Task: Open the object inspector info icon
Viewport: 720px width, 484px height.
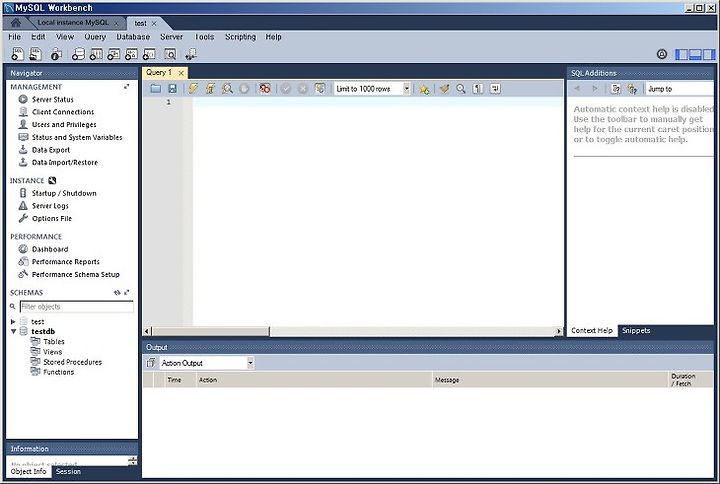Action: (x=56, y=54)
